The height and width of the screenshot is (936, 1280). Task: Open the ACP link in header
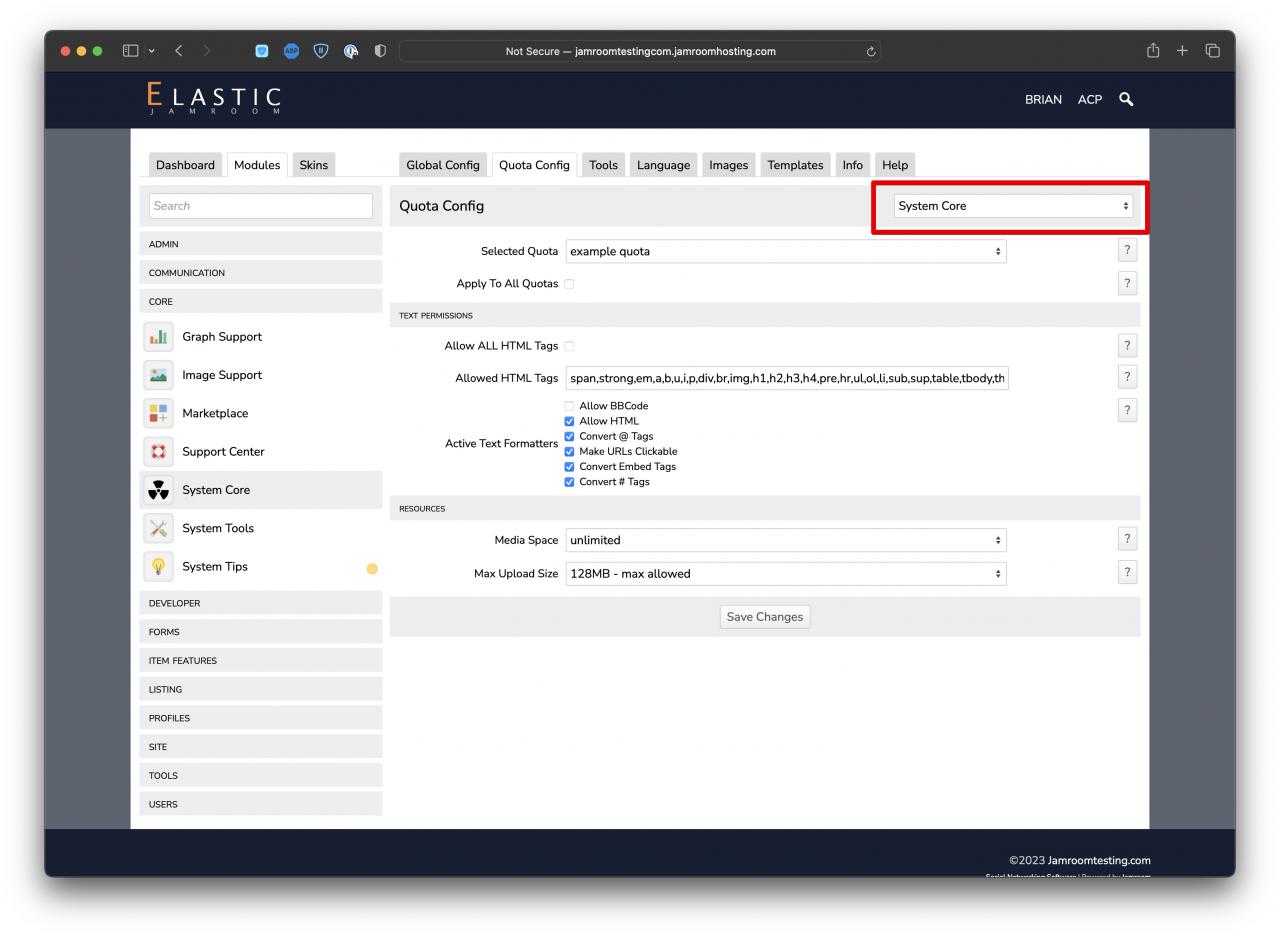1089,99
